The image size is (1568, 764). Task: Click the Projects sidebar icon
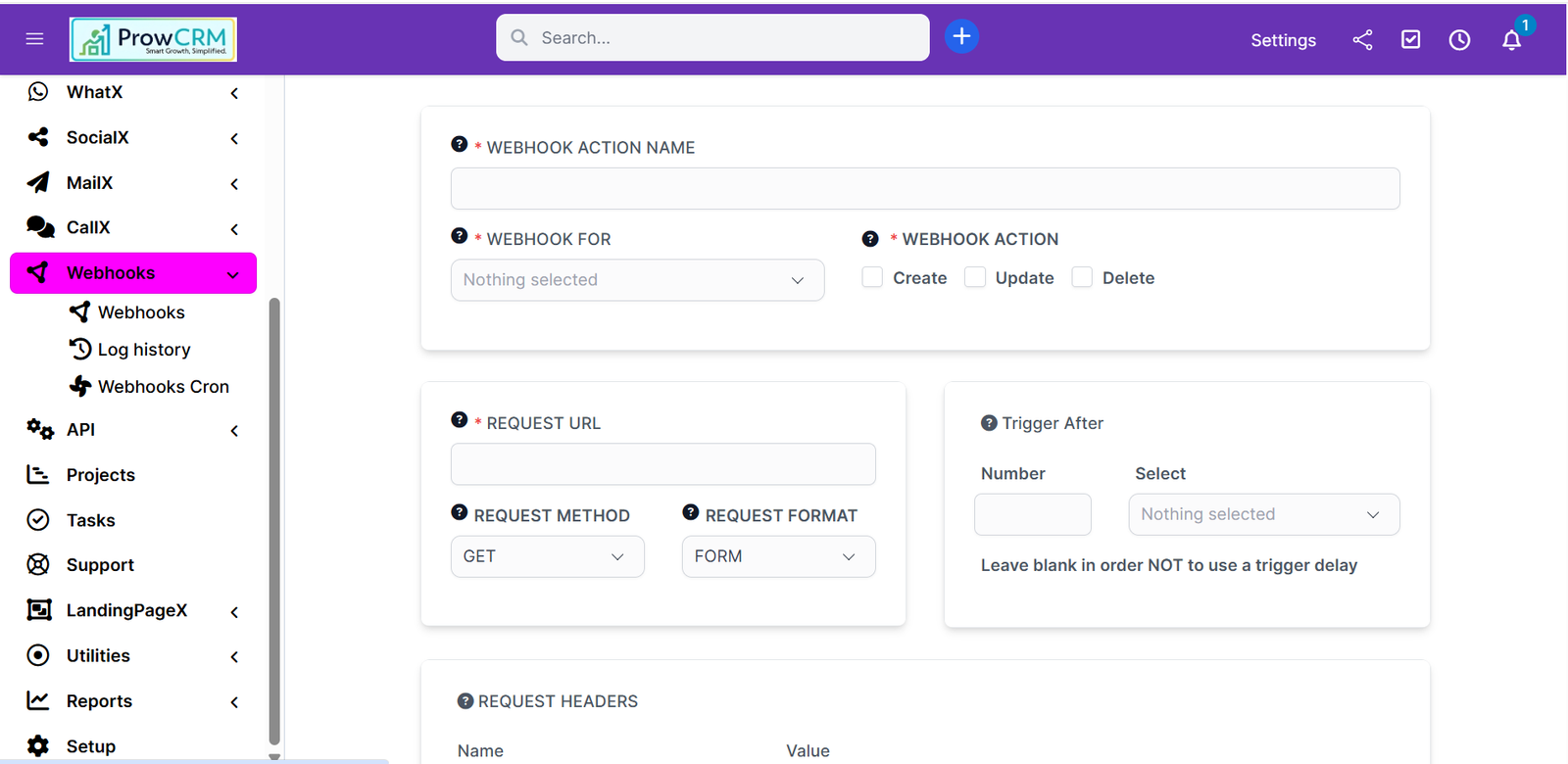point(38,475)
